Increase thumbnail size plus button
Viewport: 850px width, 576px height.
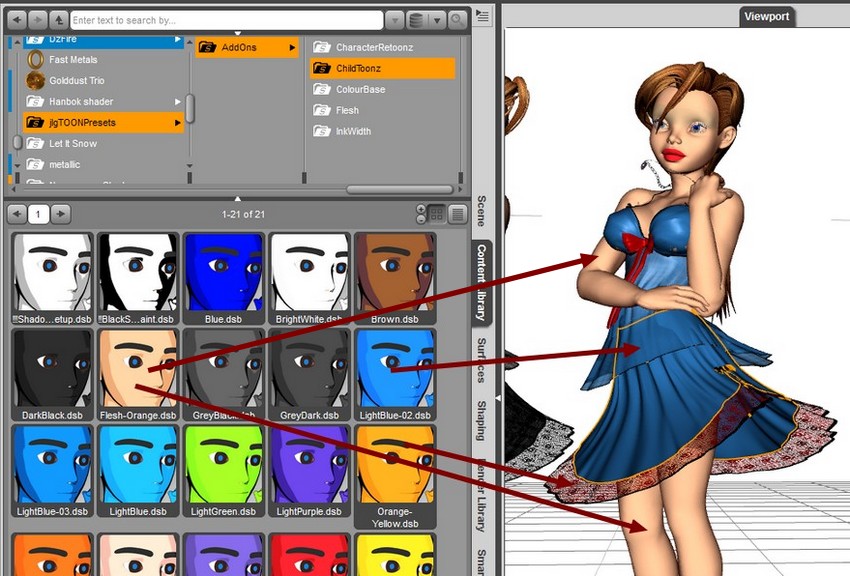click(421, 209)
